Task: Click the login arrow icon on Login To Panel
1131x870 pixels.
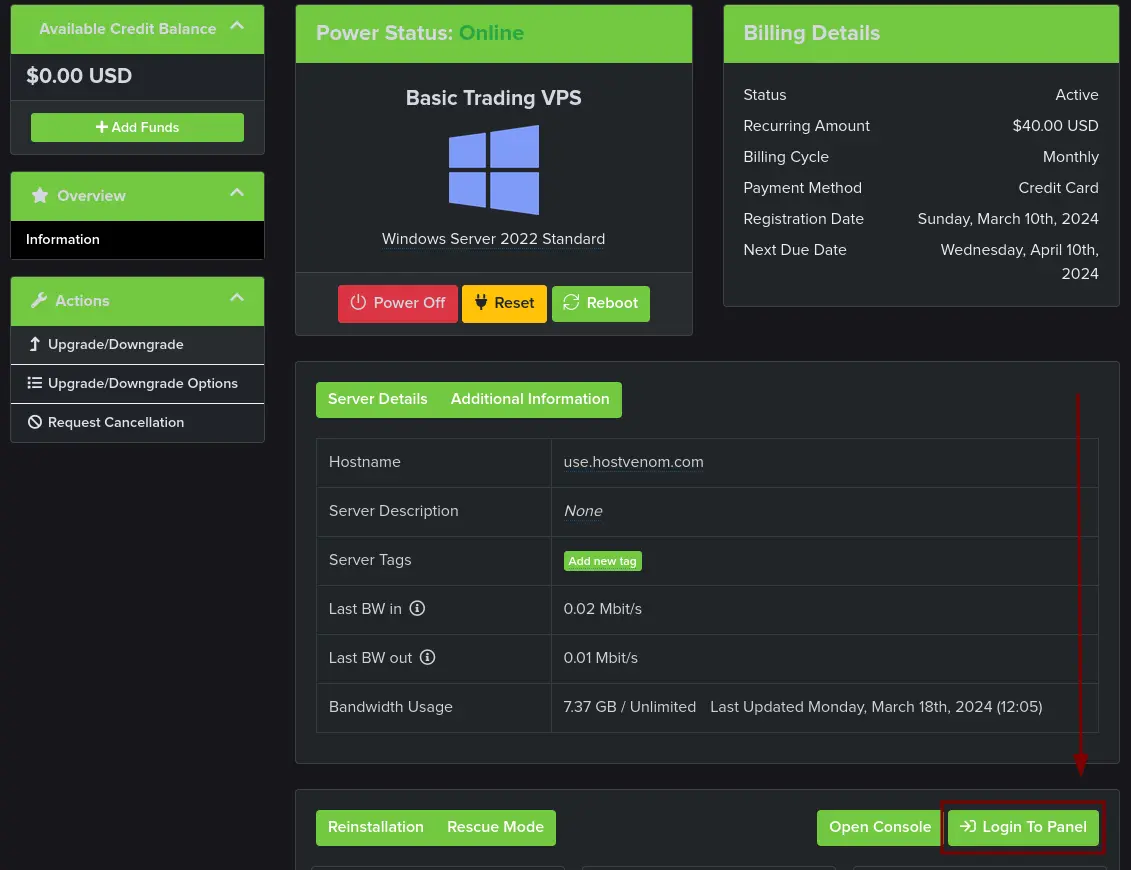Action: (968, 827)
